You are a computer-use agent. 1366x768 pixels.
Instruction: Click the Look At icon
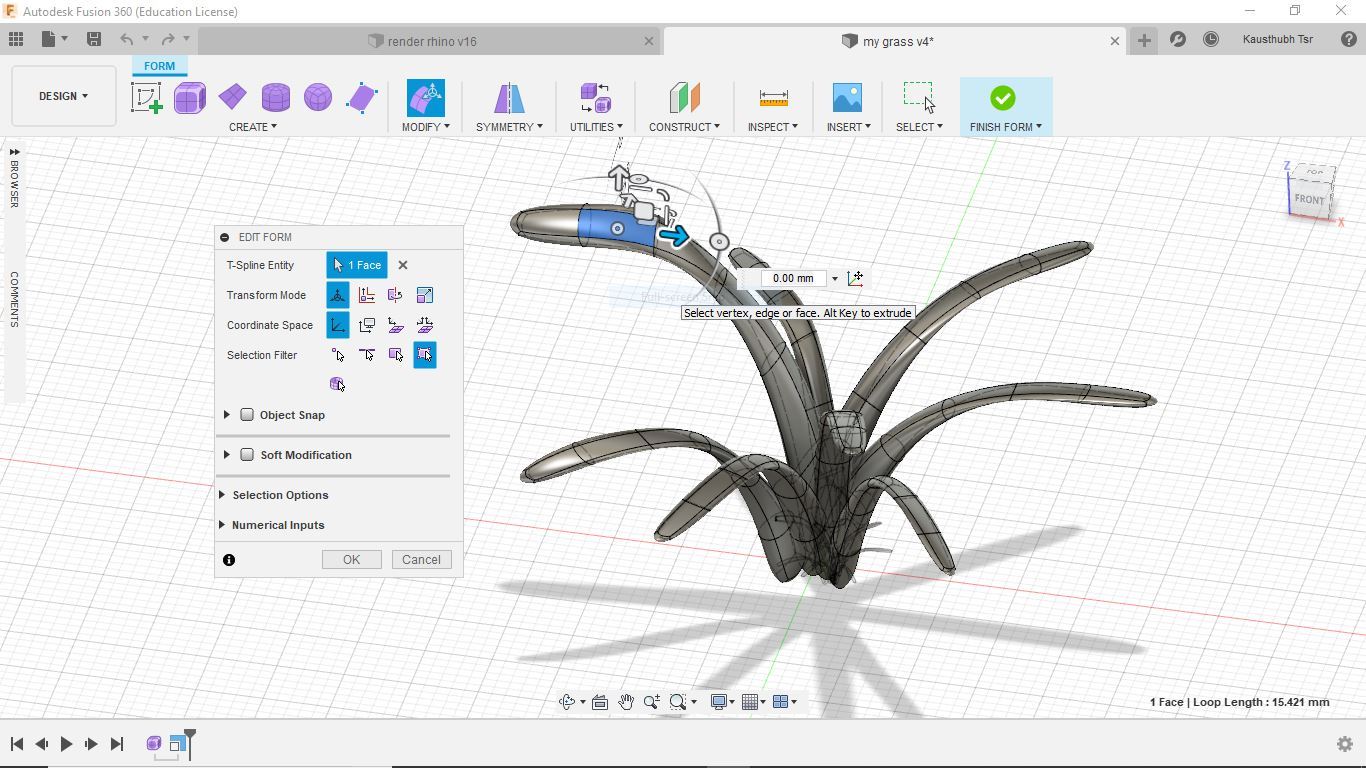[x=600, y=702]
